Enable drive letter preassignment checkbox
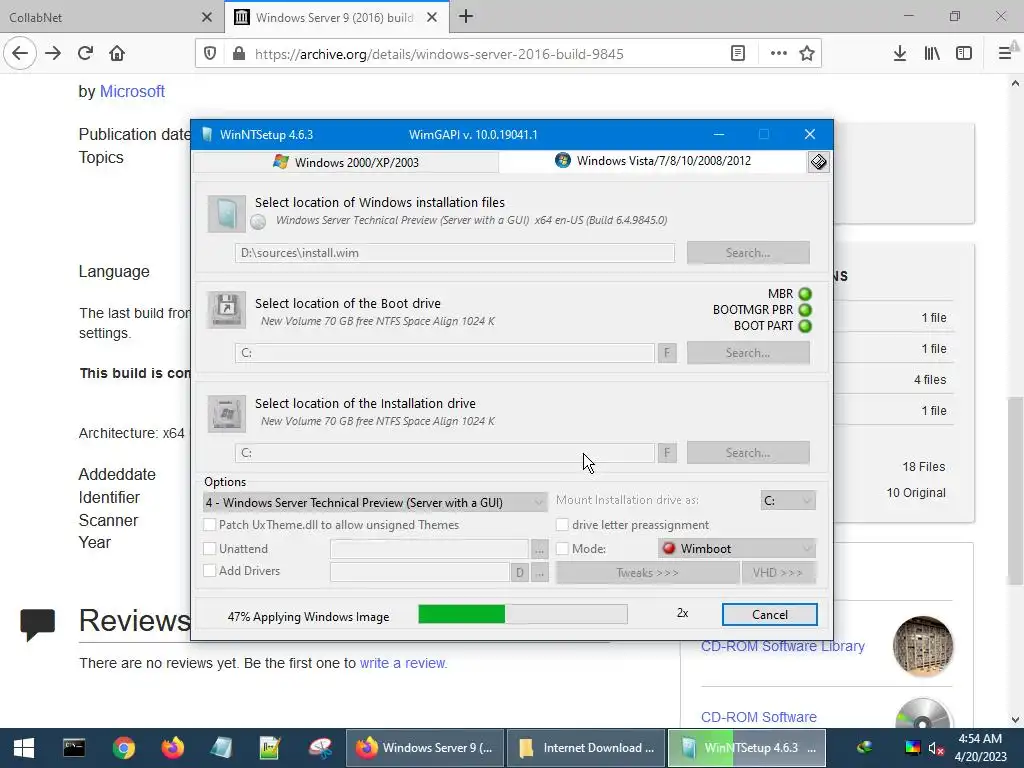1024x768 pixels. (562, 525)
